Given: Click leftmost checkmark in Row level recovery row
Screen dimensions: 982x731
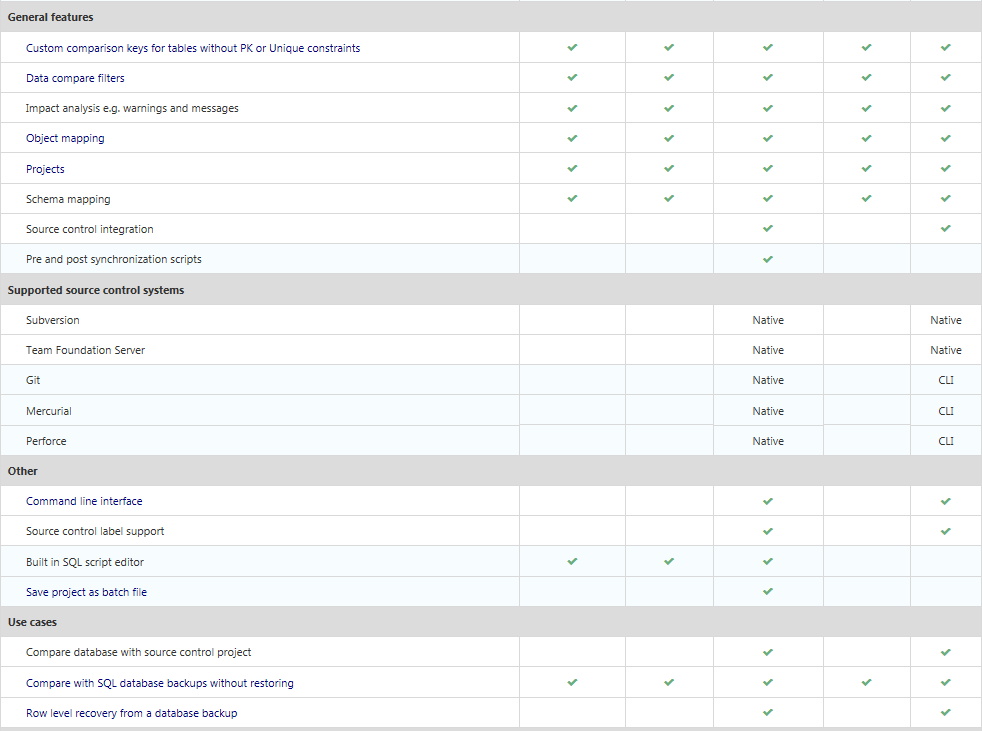Looking at the screenshot, I should [x=767, y=713].
